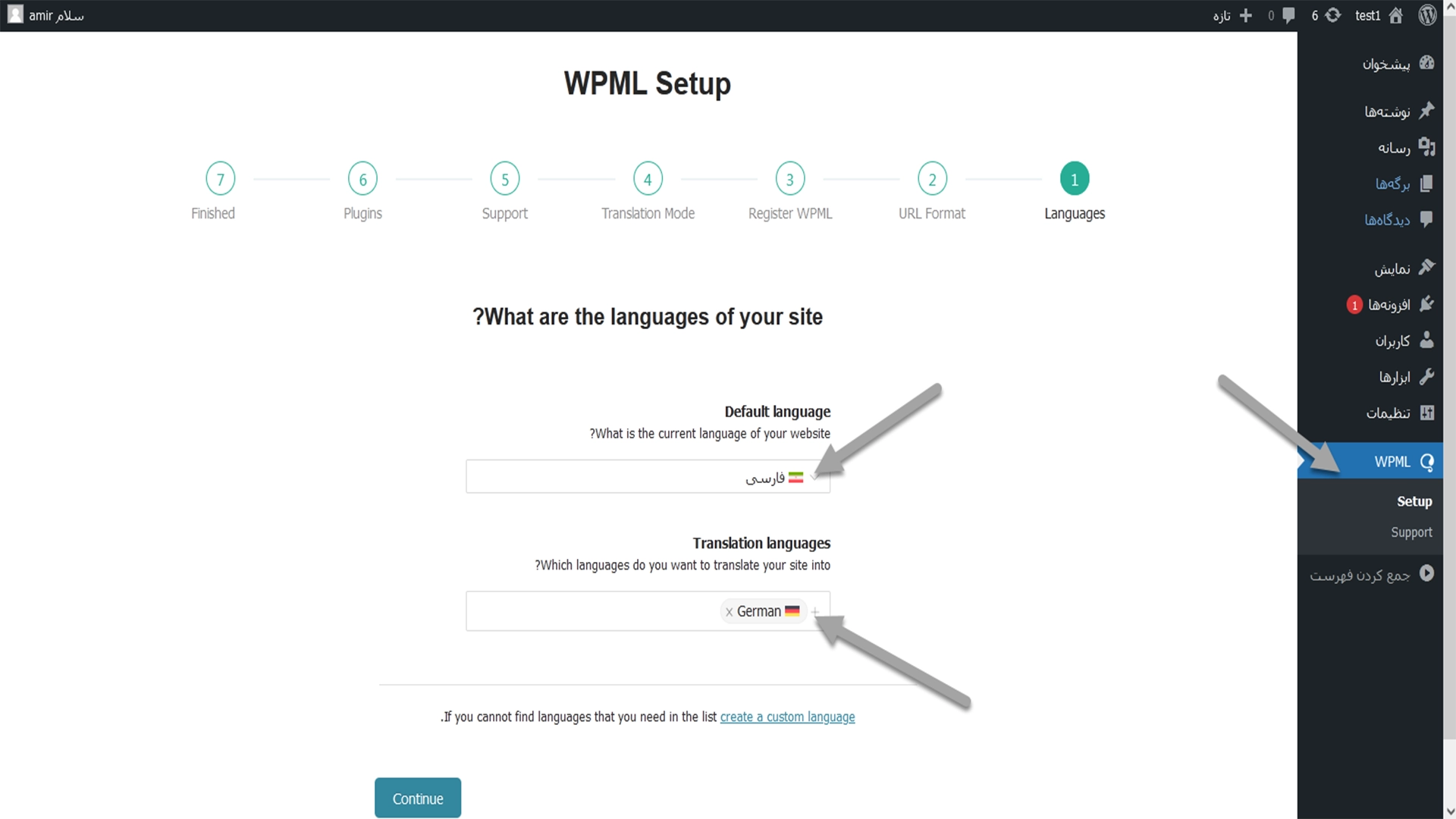Remove German from translation languages
The width and height of the screenshot is (1456, 819).
pos(728,611)
